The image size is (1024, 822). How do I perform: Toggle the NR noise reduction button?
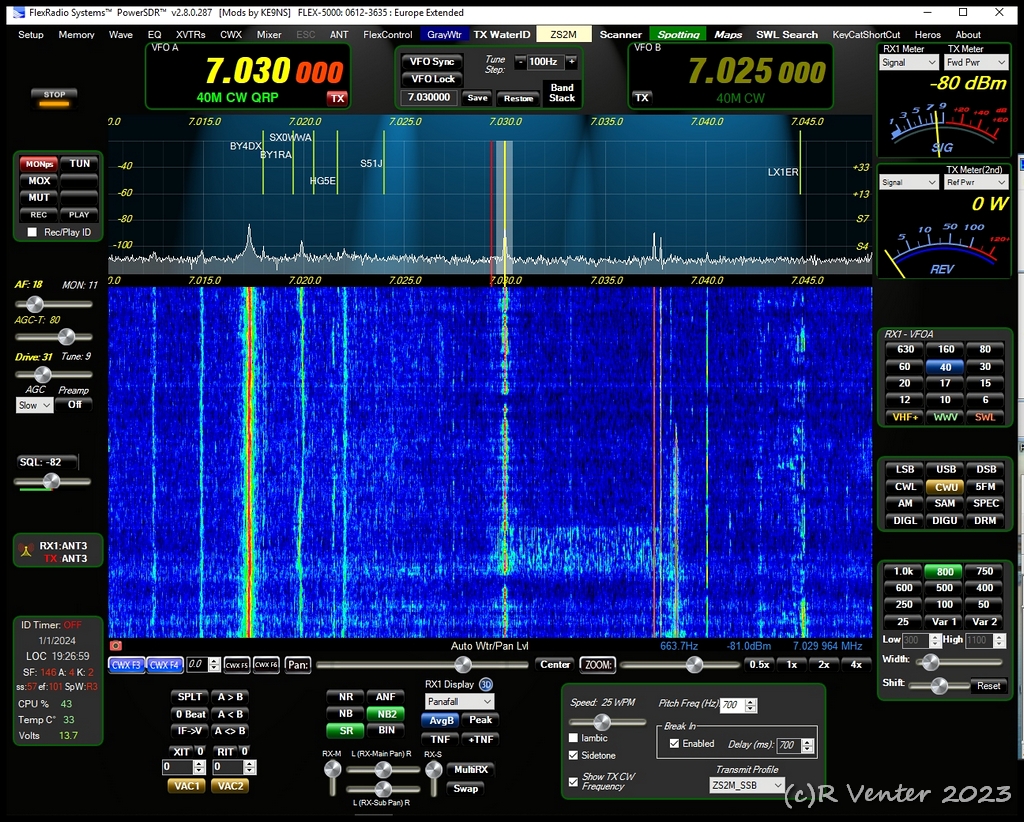pyautogui.click(x=346, y=697)
